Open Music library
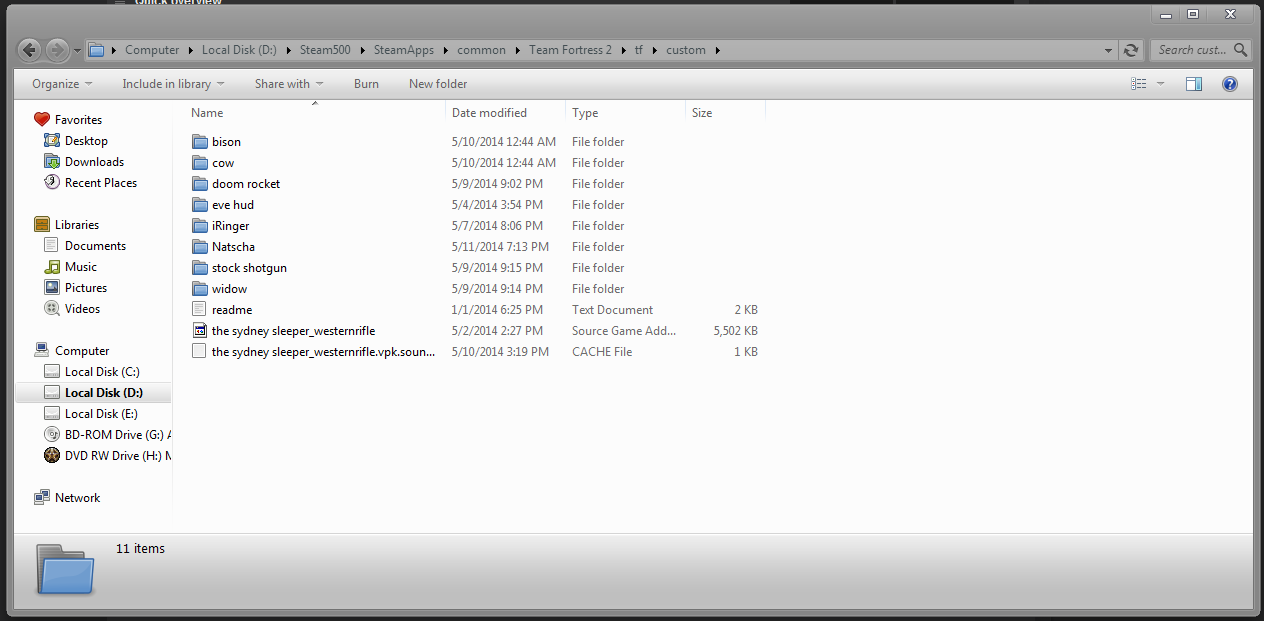The image size is (1264, 621). point(71,267)
